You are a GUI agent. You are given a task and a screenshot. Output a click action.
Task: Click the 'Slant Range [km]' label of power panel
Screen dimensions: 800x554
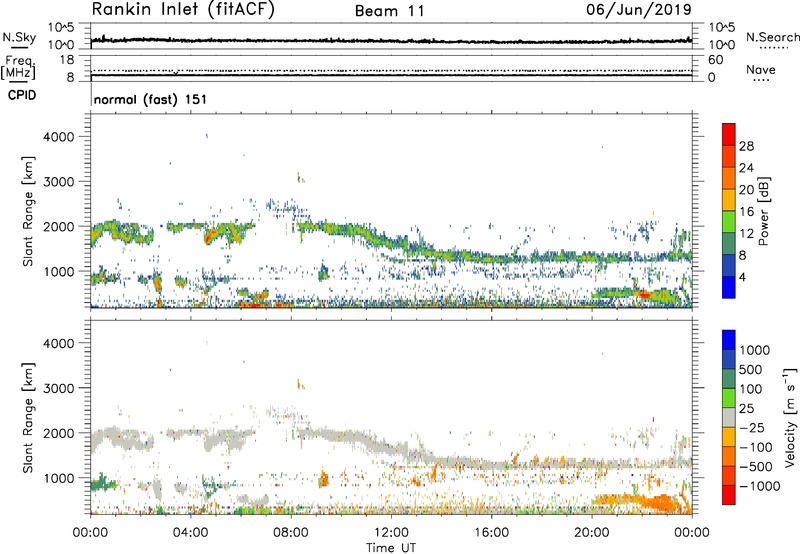click(28, 211)
